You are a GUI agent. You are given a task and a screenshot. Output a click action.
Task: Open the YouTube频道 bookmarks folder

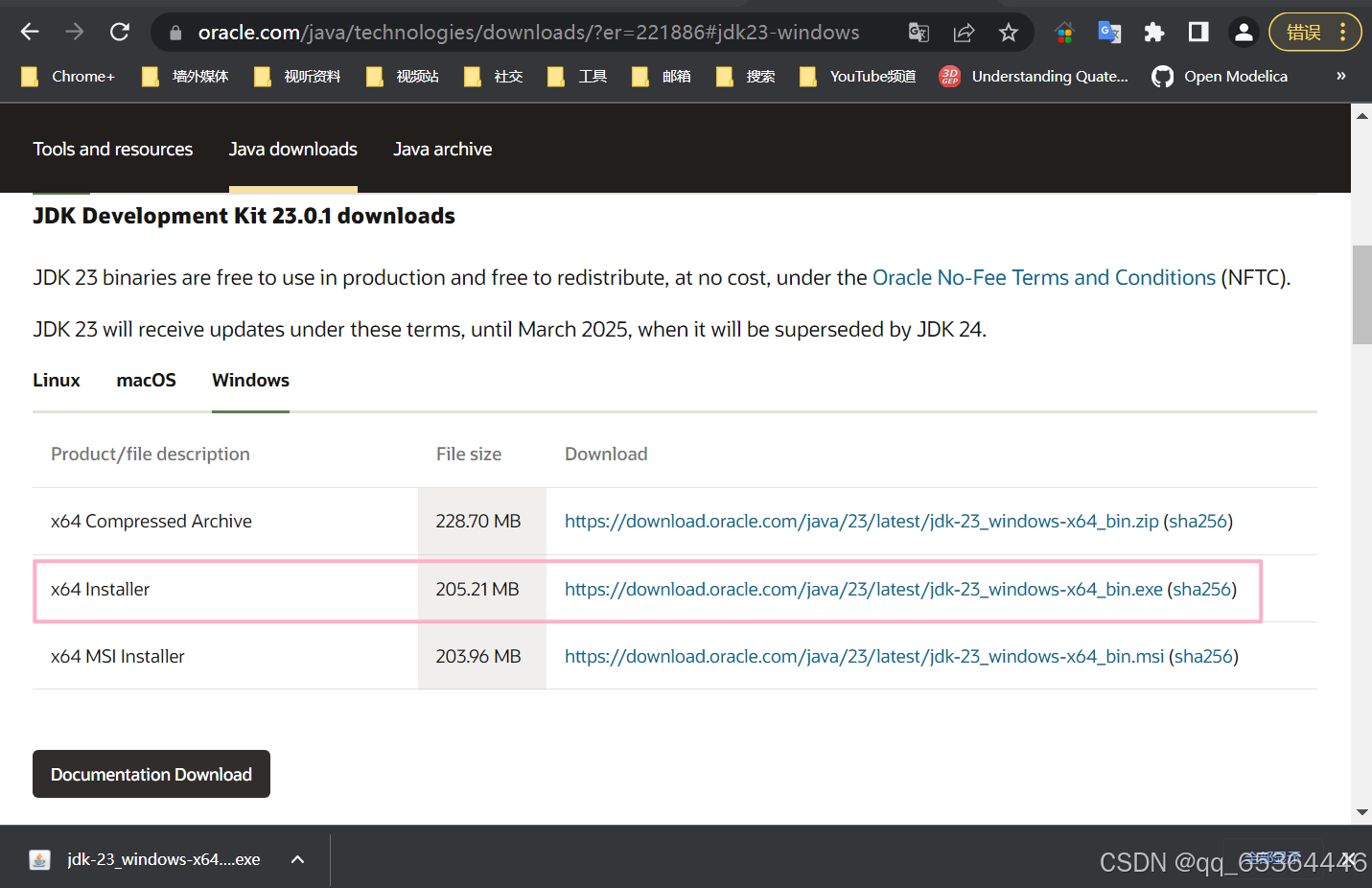858,77
